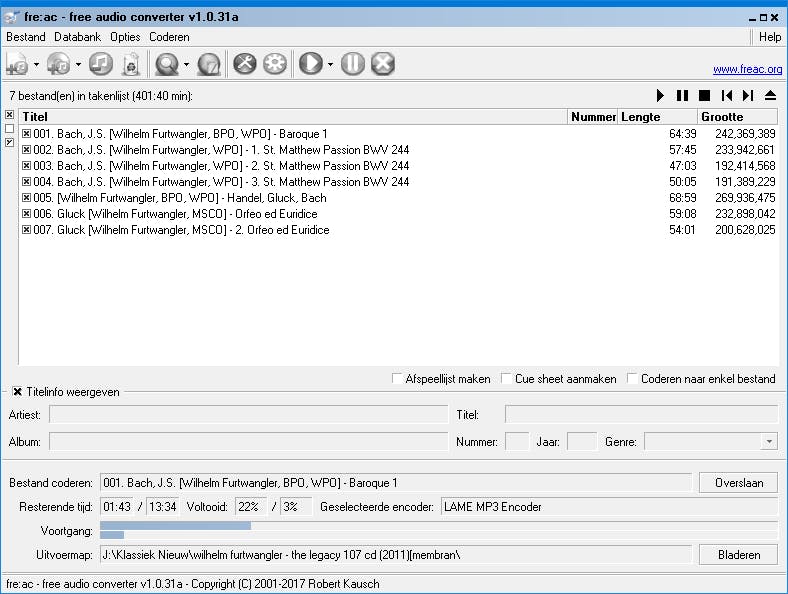The image size is (788, 594).
Task: Open the Bestand menu
Action: click(26, 37)
